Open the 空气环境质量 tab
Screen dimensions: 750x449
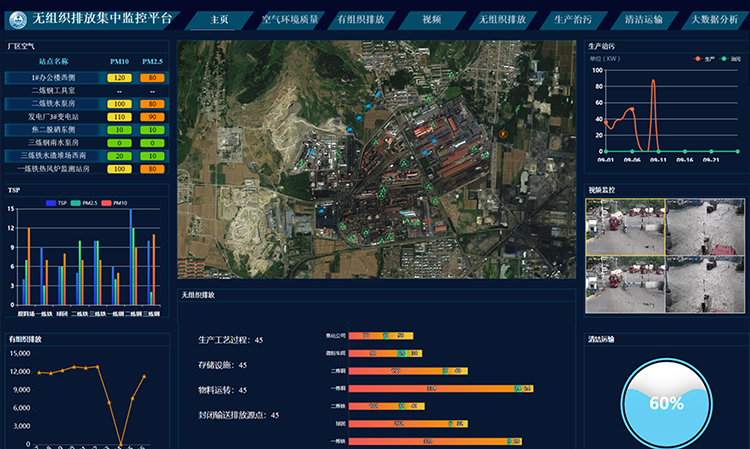point(290,19)
